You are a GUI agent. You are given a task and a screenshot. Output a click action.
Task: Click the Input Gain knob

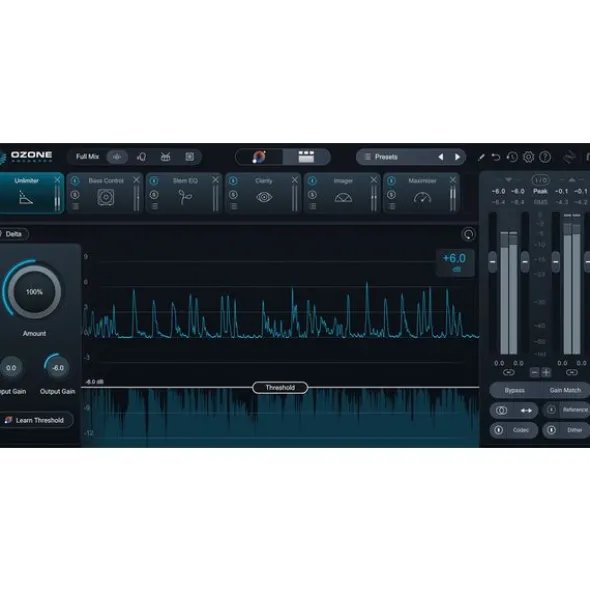tap(11, 368)
